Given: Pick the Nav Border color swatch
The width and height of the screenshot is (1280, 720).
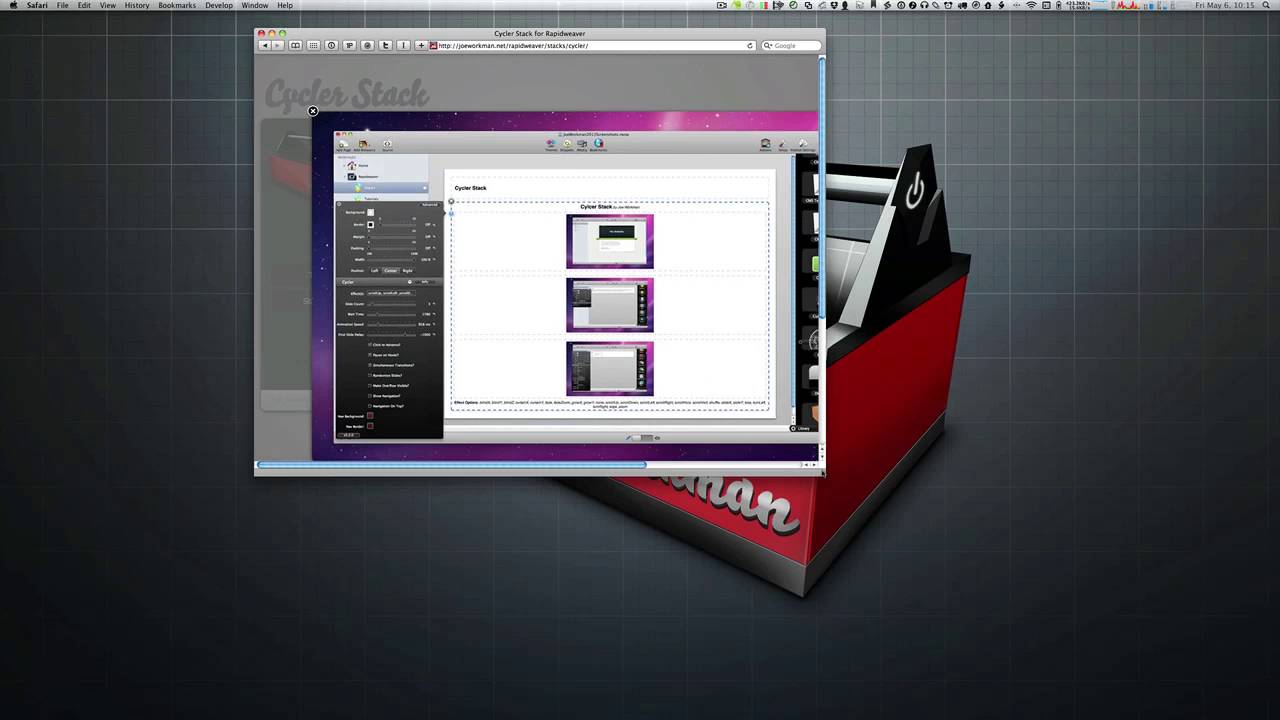Looking at the screenshot, I should pyautogui.click(x=370, y=426).
